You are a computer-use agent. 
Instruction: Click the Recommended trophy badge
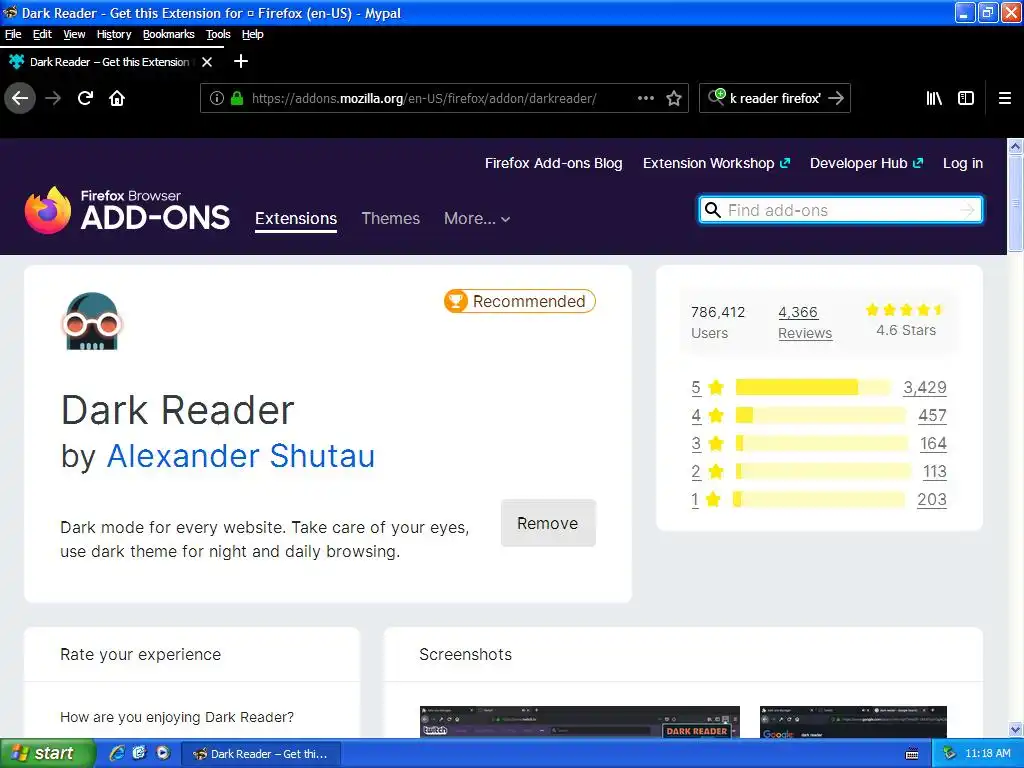click(456, 301)
